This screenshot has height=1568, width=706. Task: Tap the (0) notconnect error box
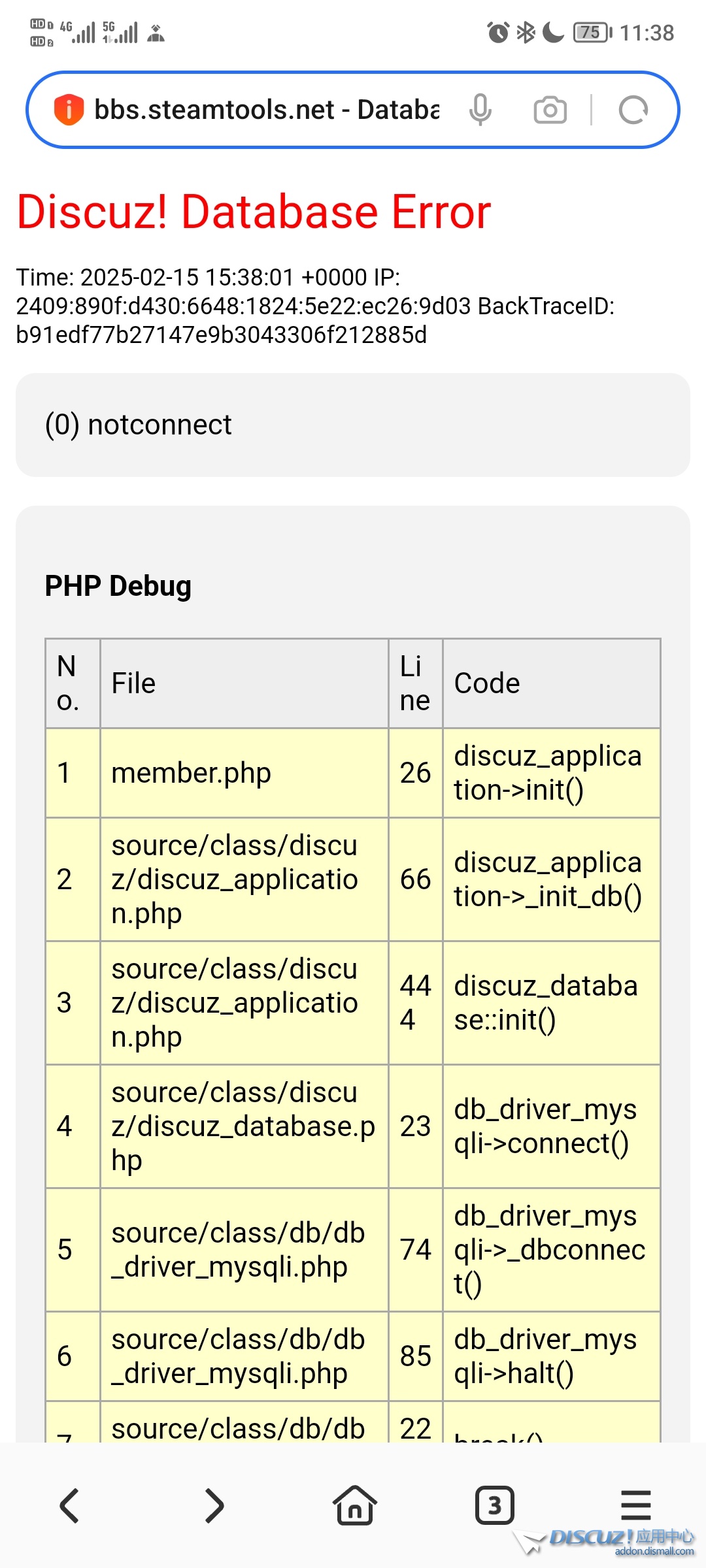[353, 425]
